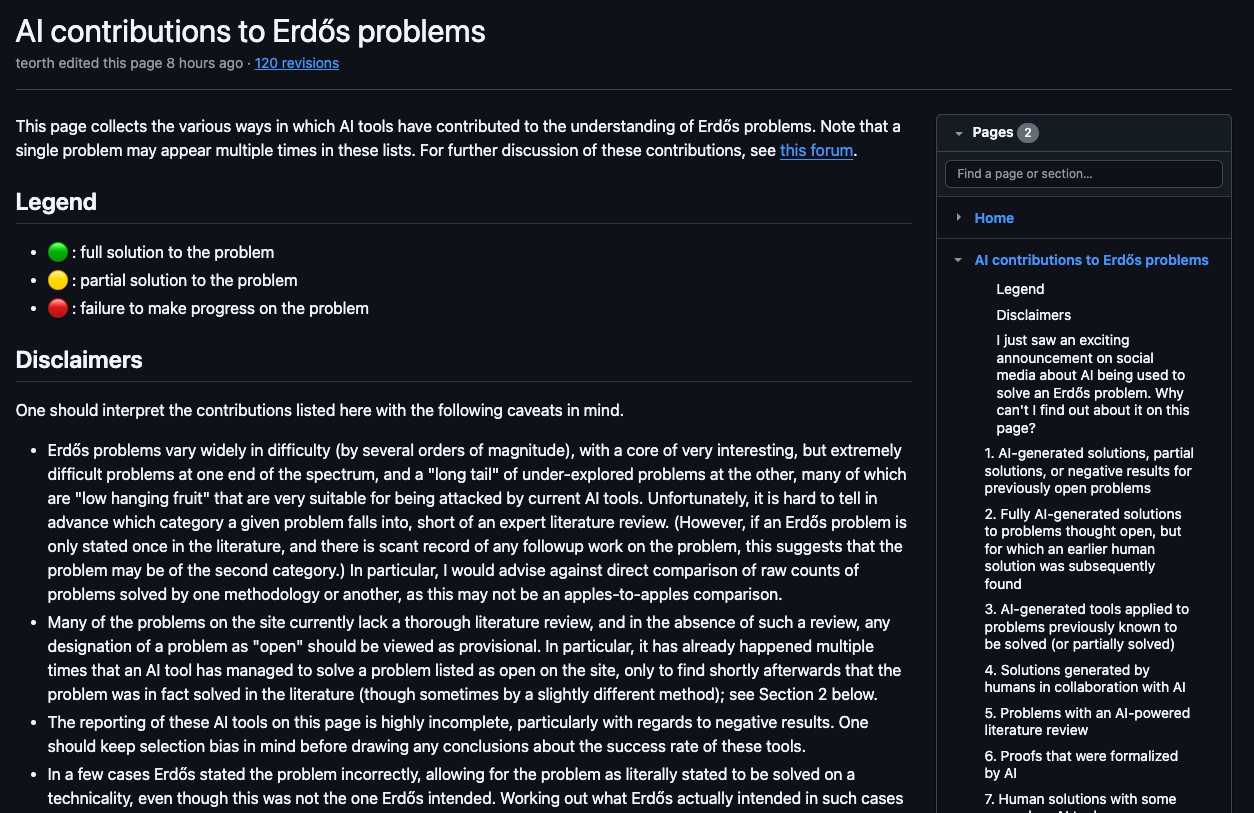Focus the "Find a page or section" field
The width and height of the screenshot is (1254, 813).
coord(1083,174)
